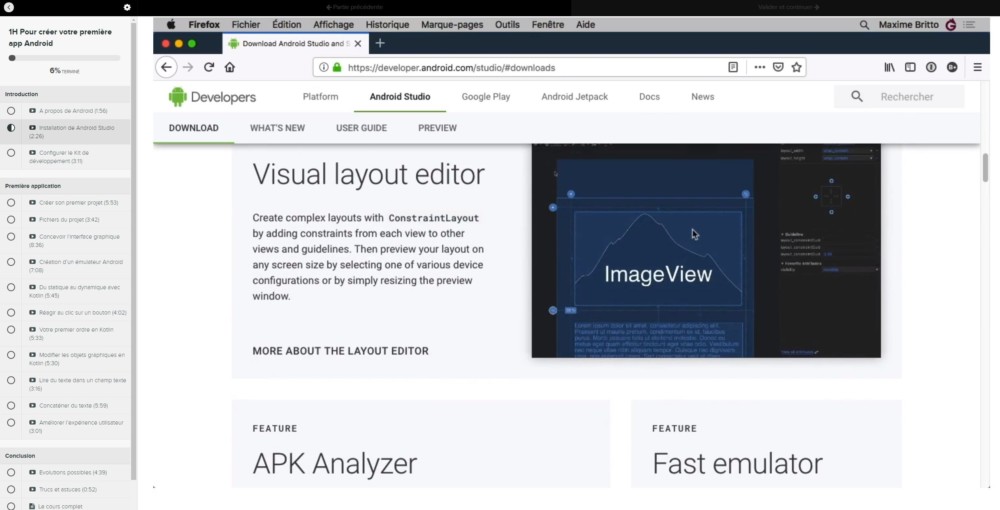
Task: Open the Docs section
Action: click(x=649, y=97)
